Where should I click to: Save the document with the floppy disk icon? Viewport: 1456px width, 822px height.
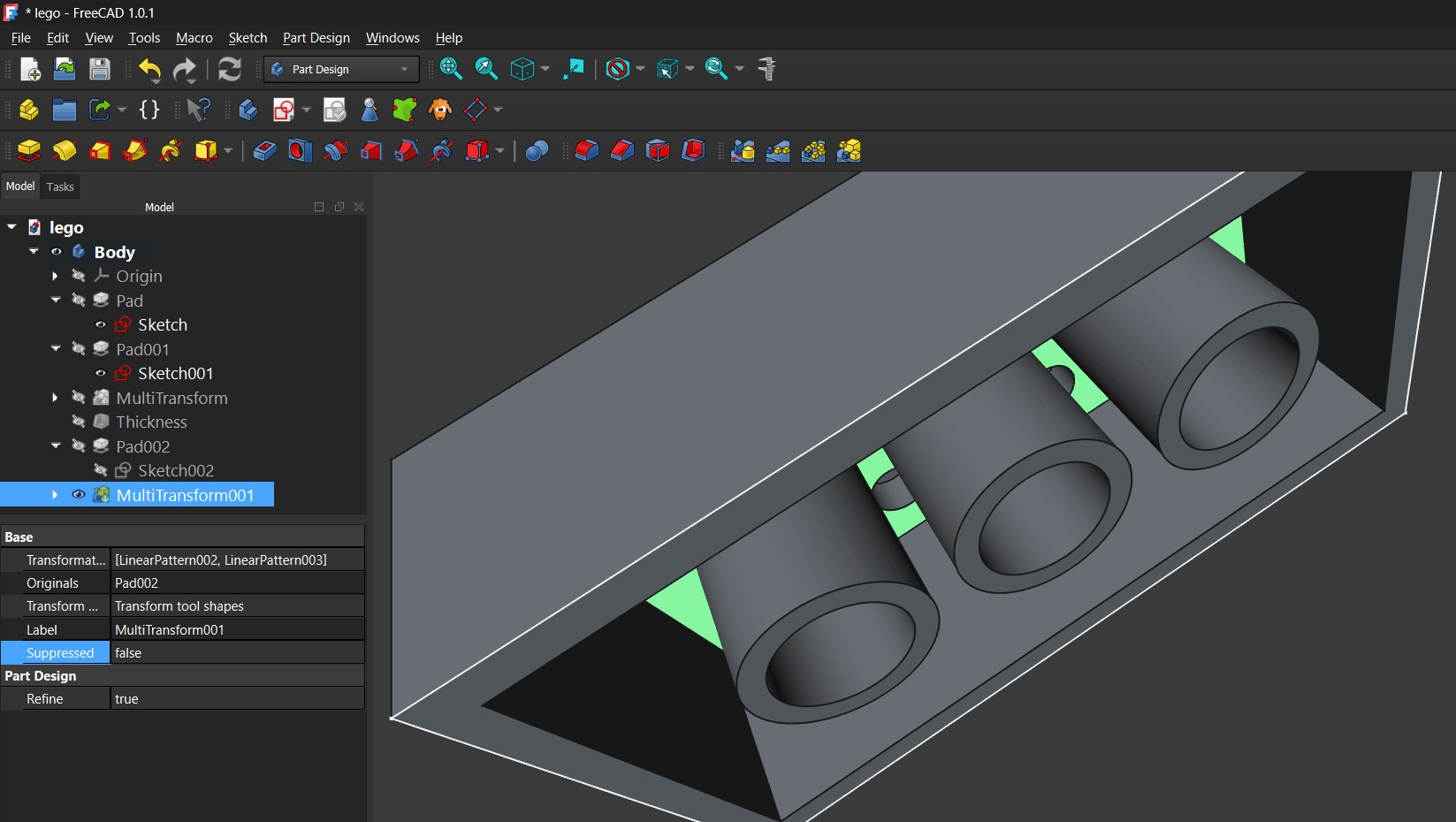[x=100, y=69]
